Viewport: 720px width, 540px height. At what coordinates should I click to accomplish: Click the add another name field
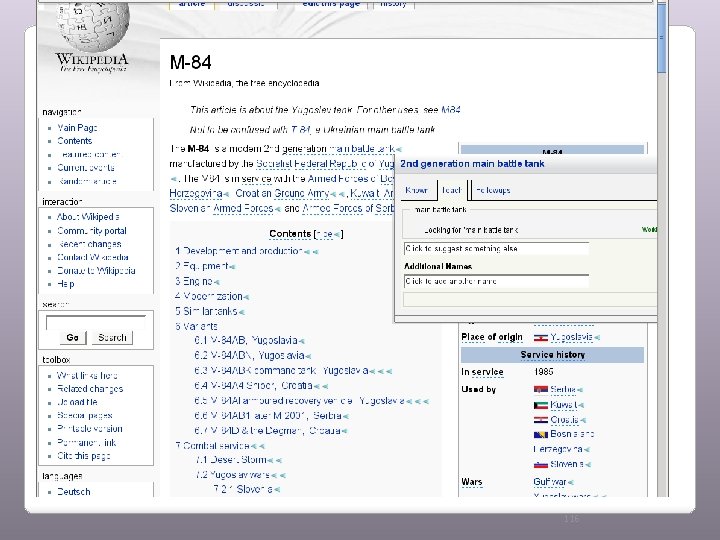(496, 281)
